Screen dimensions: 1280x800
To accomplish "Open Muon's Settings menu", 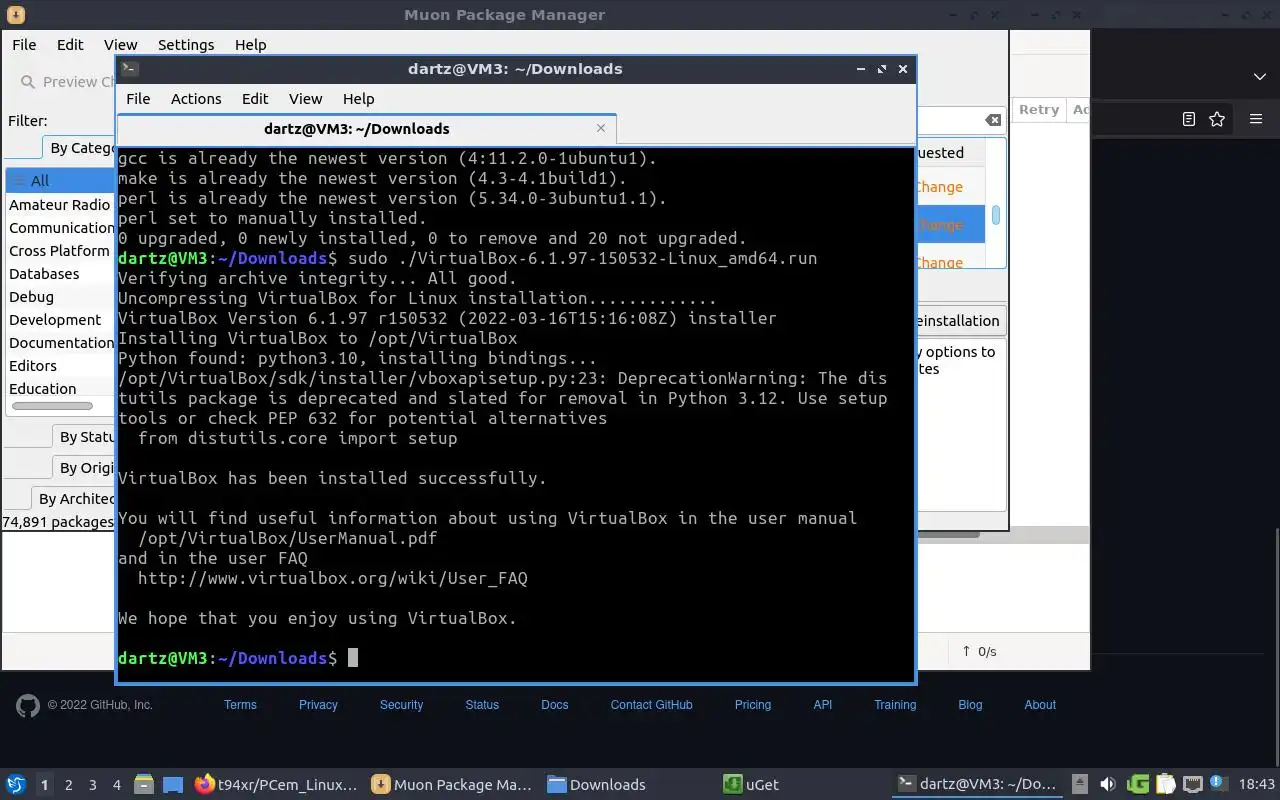I will point(186,44).
